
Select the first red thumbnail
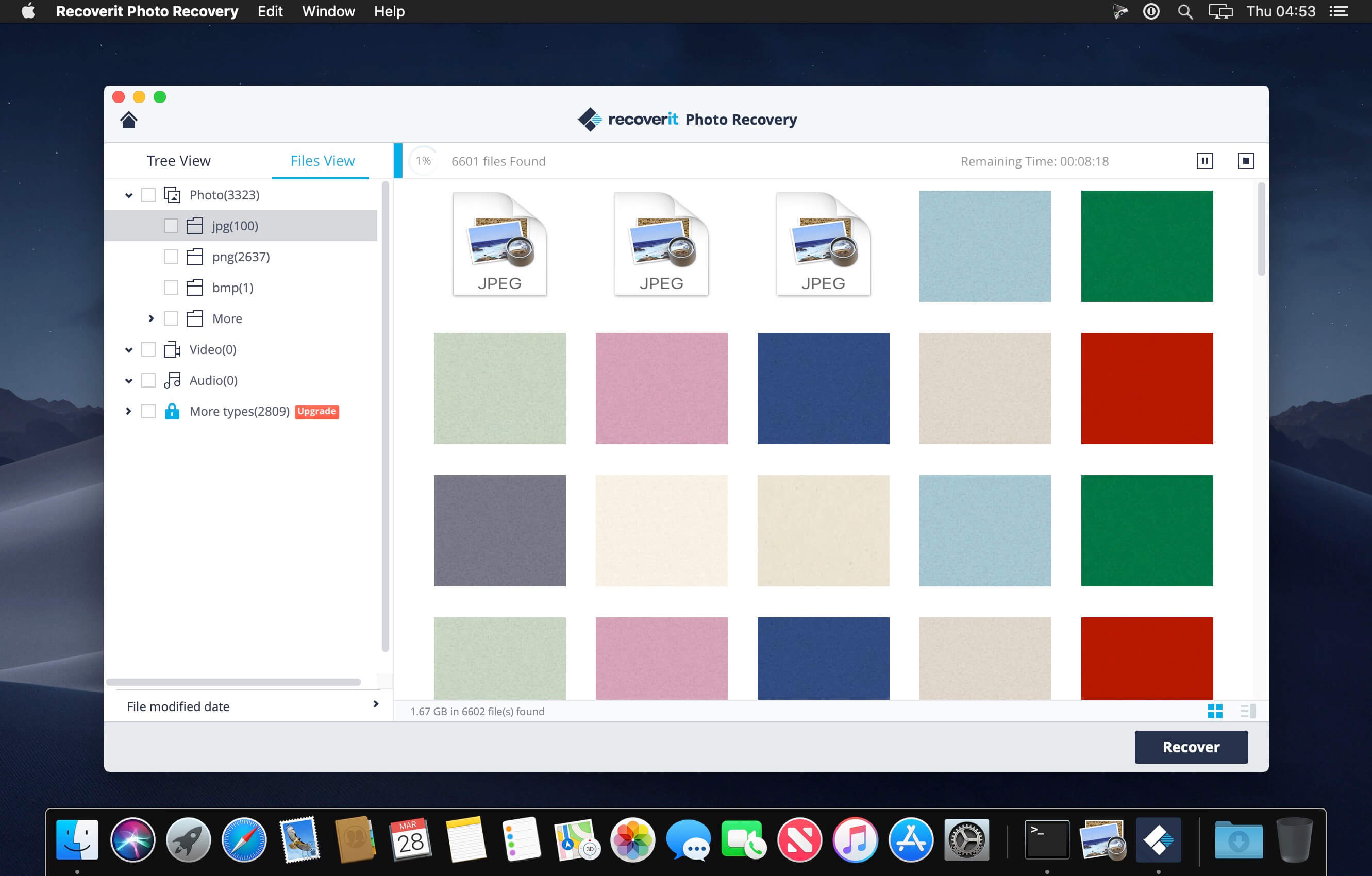(x=1146, y=389)
